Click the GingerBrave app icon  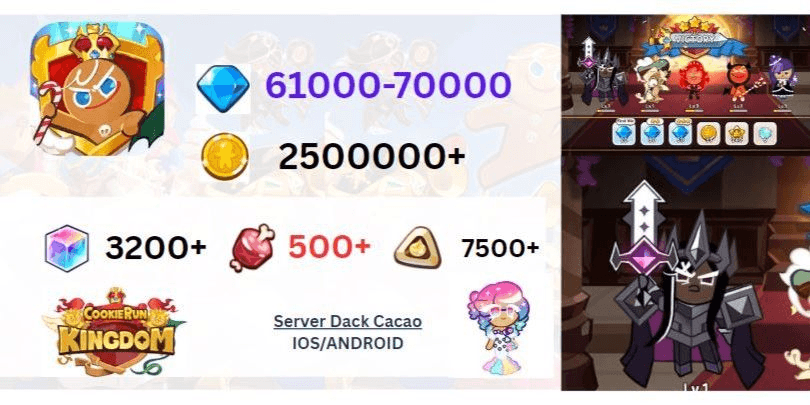(x=98, y=88)
